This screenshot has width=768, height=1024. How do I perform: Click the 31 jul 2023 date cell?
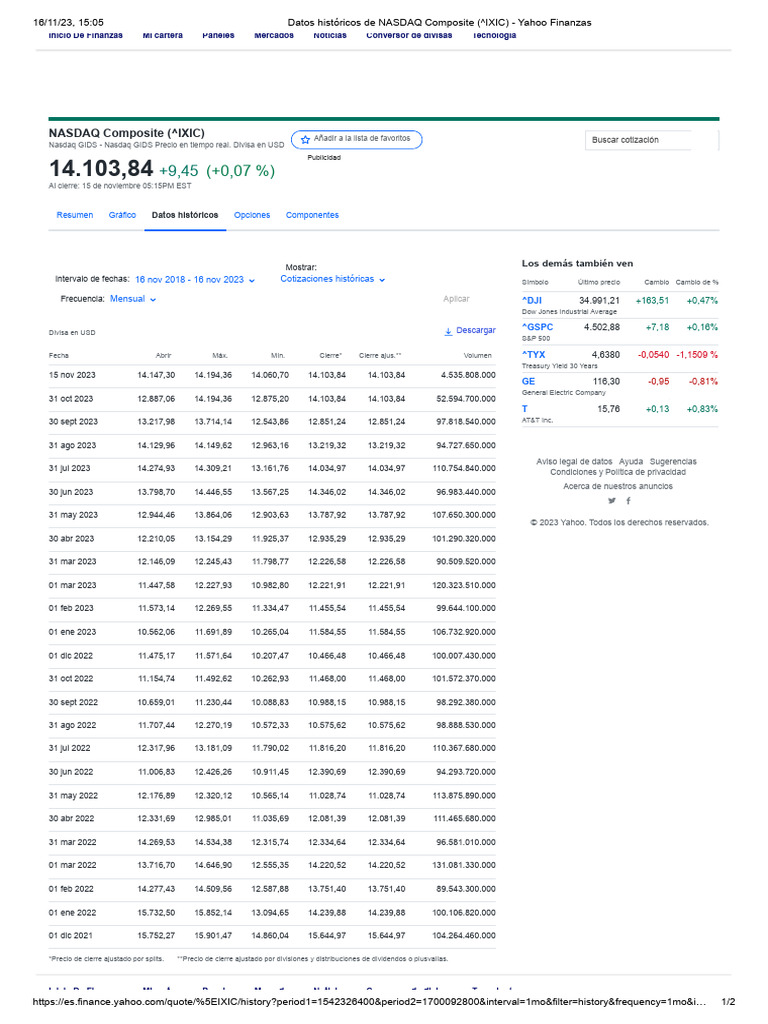69,468
